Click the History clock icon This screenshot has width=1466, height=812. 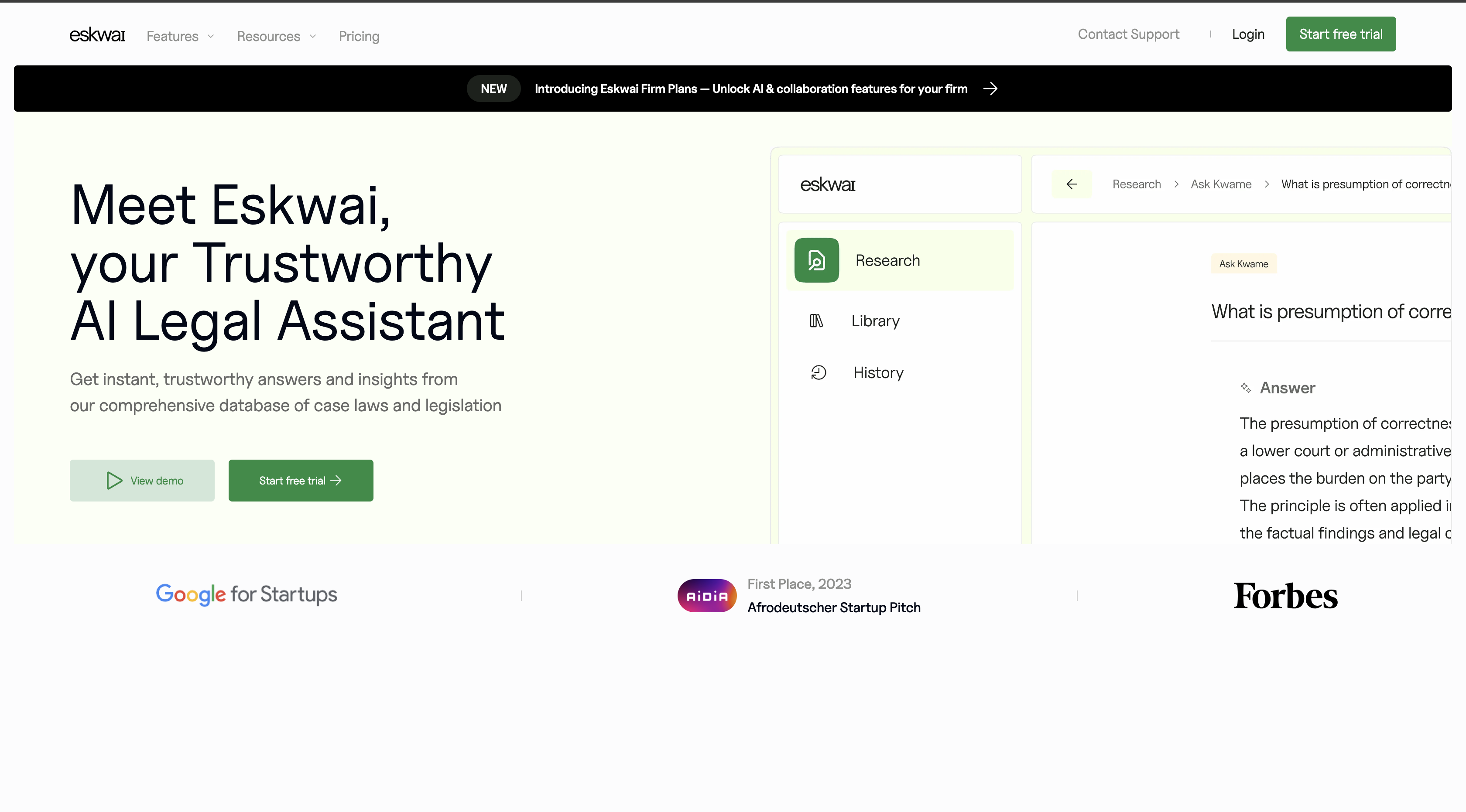[x=819, y=372]
